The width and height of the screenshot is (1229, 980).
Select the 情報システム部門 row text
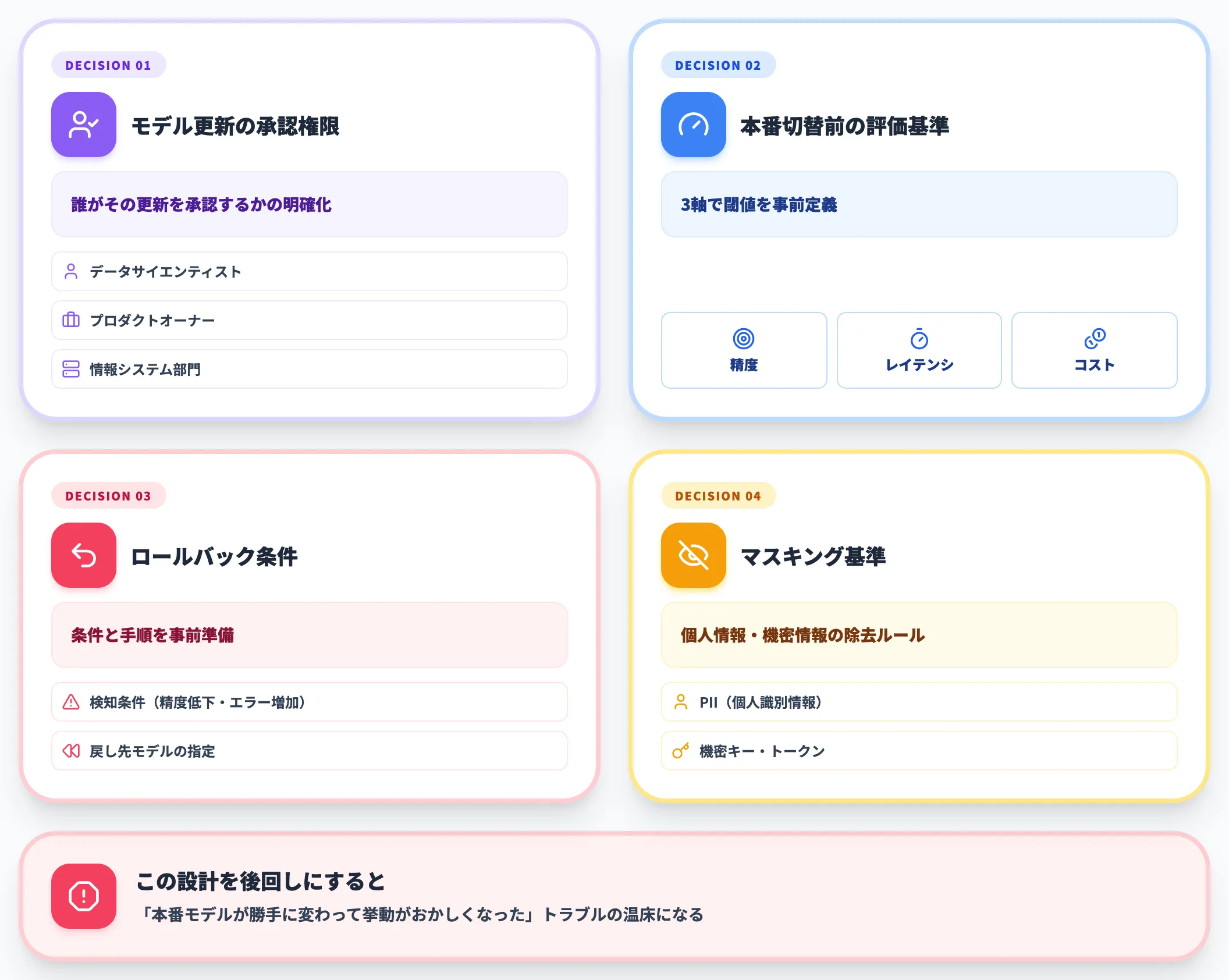pos(145,370)
